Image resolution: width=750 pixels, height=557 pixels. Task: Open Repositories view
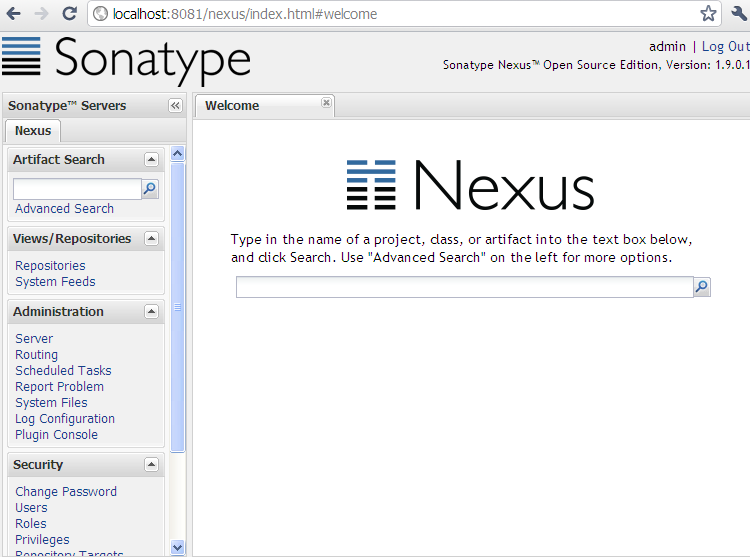click(50, 266)
